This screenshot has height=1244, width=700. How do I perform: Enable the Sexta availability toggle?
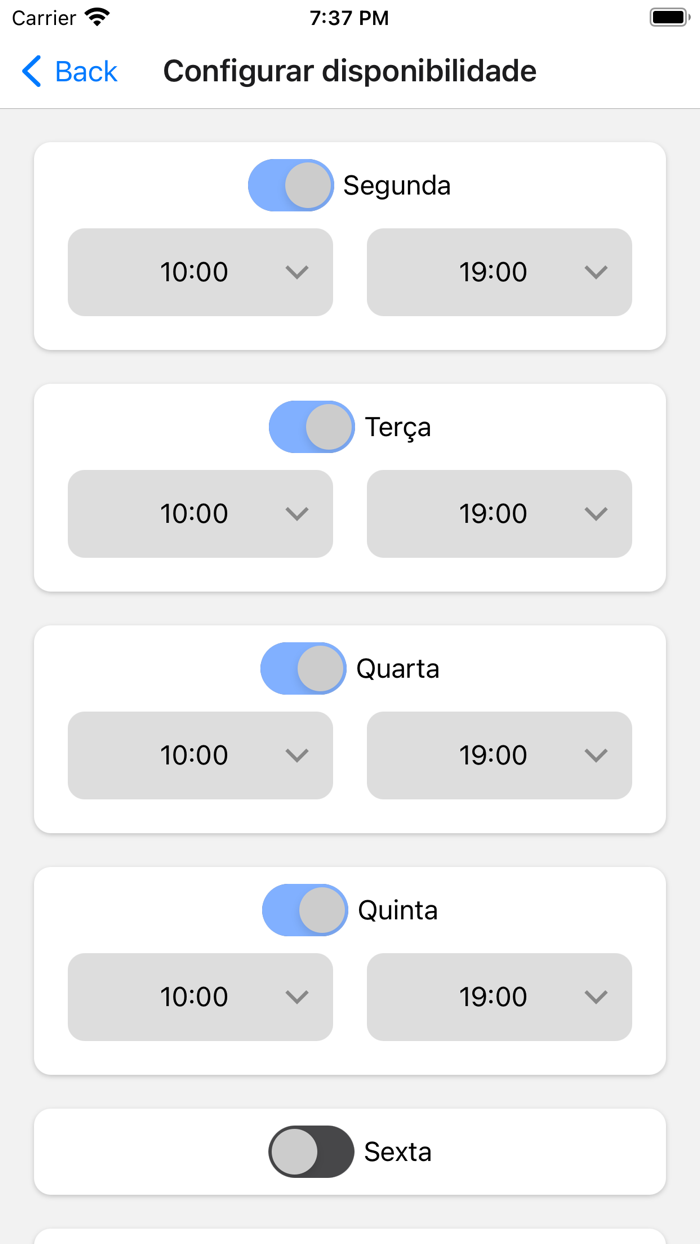pyautogui.click(x=311, y=1152)
